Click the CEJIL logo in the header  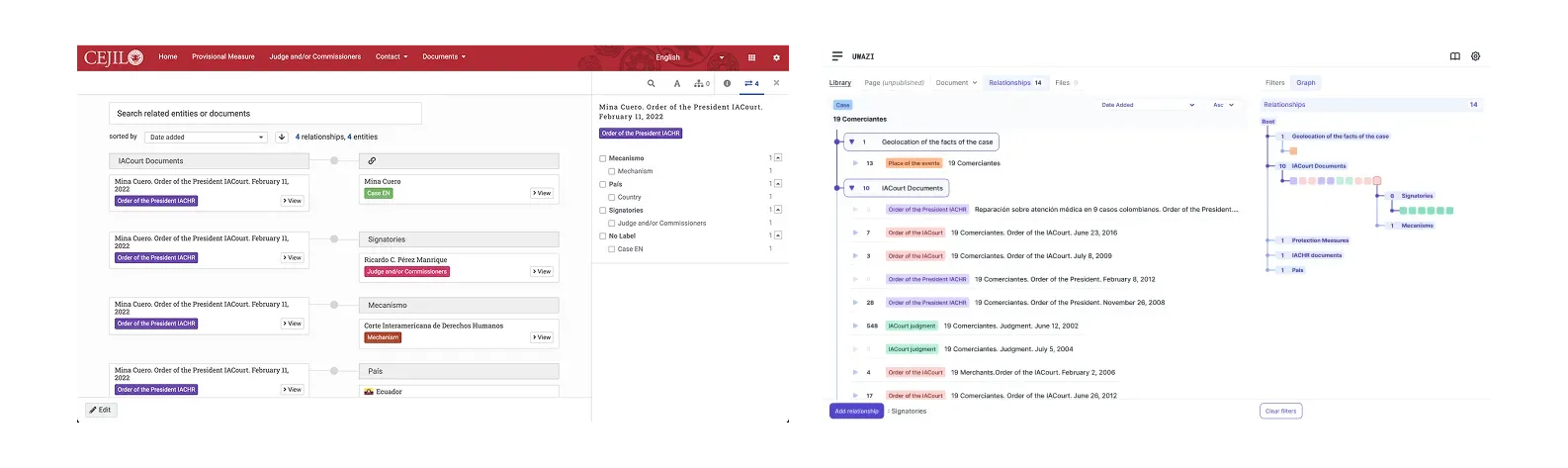click(x=114, y=57)
